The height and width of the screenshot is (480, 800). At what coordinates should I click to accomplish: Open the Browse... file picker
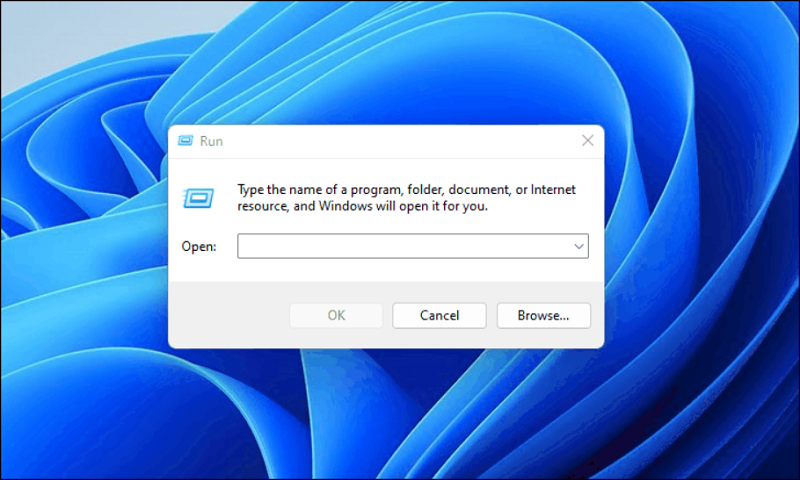(543, 316)
